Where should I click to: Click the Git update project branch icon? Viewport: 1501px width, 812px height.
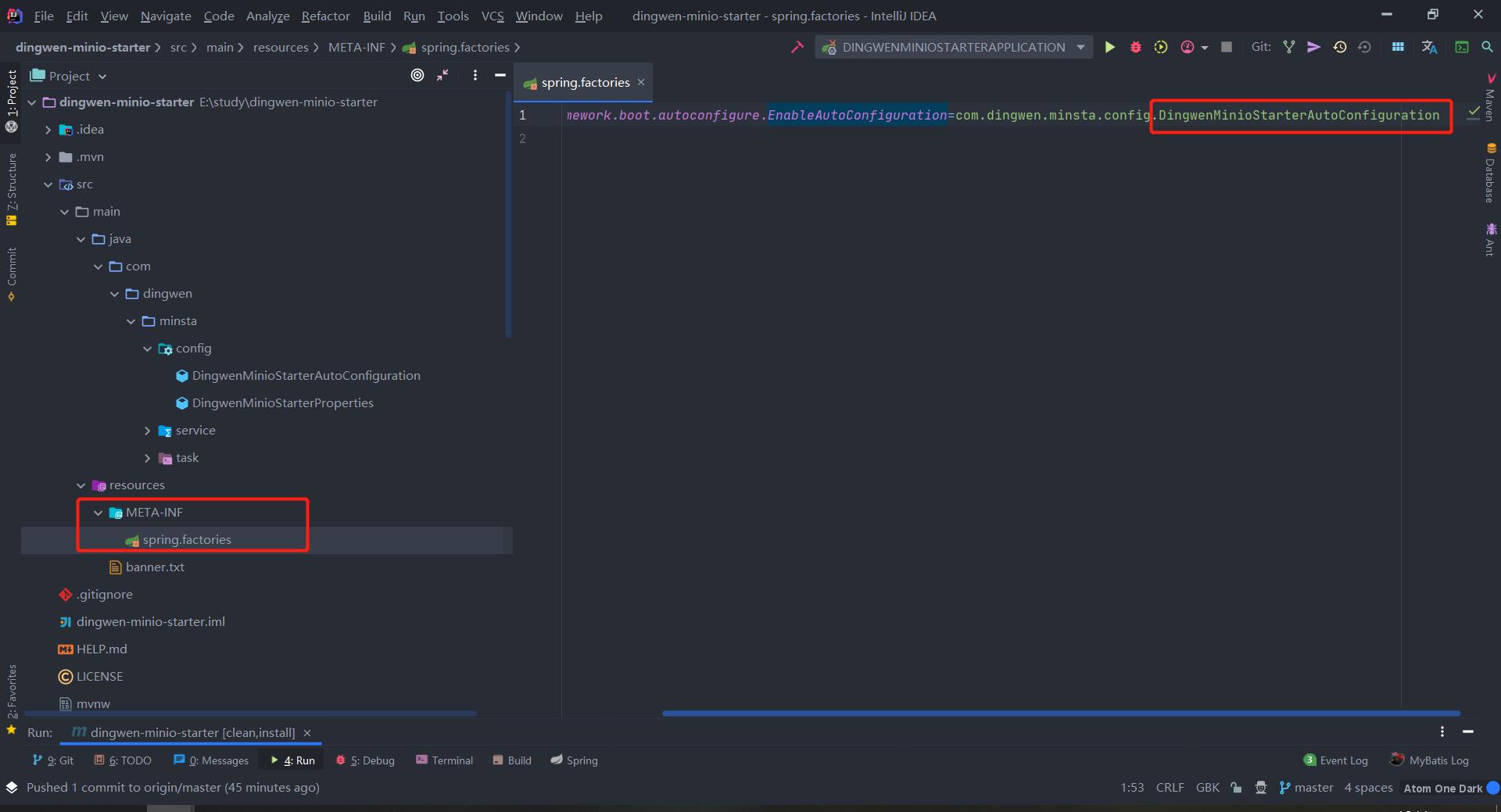tap(1289, 48)
